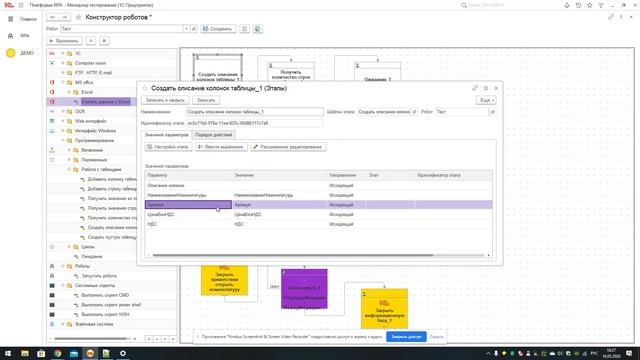Open File Explorer on the taskbar

25,353
